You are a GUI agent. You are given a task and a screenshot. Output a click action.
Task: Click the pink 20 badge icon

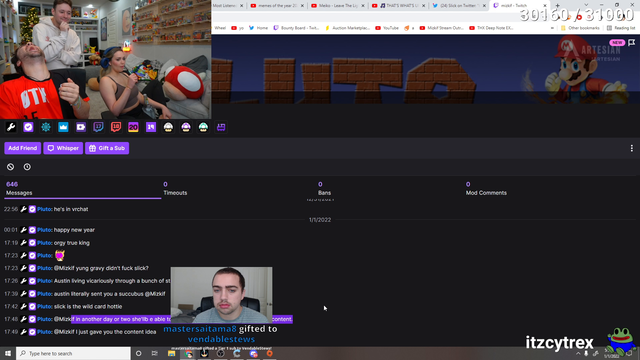(x=133, y=127)
